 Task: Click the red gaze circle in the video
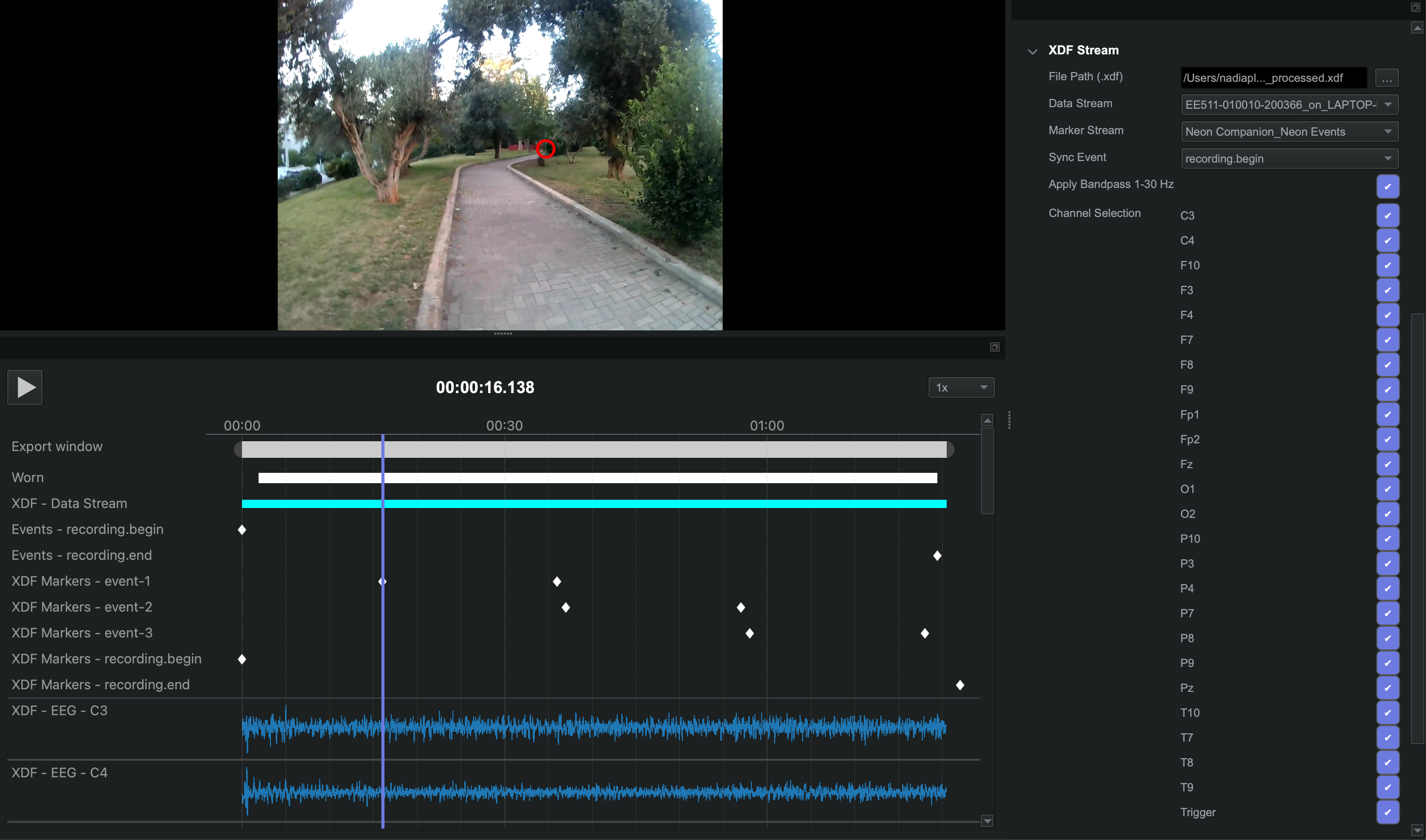(x=545, y=148)
